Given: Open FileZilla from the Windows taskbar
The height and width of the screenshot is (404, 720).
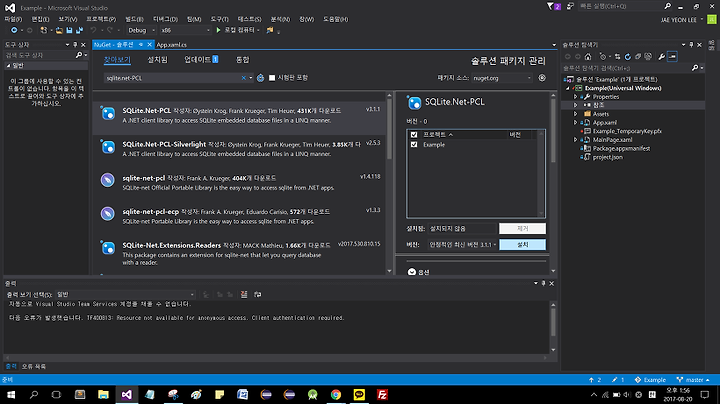Looking at the screenshot, I should (382, 394).
